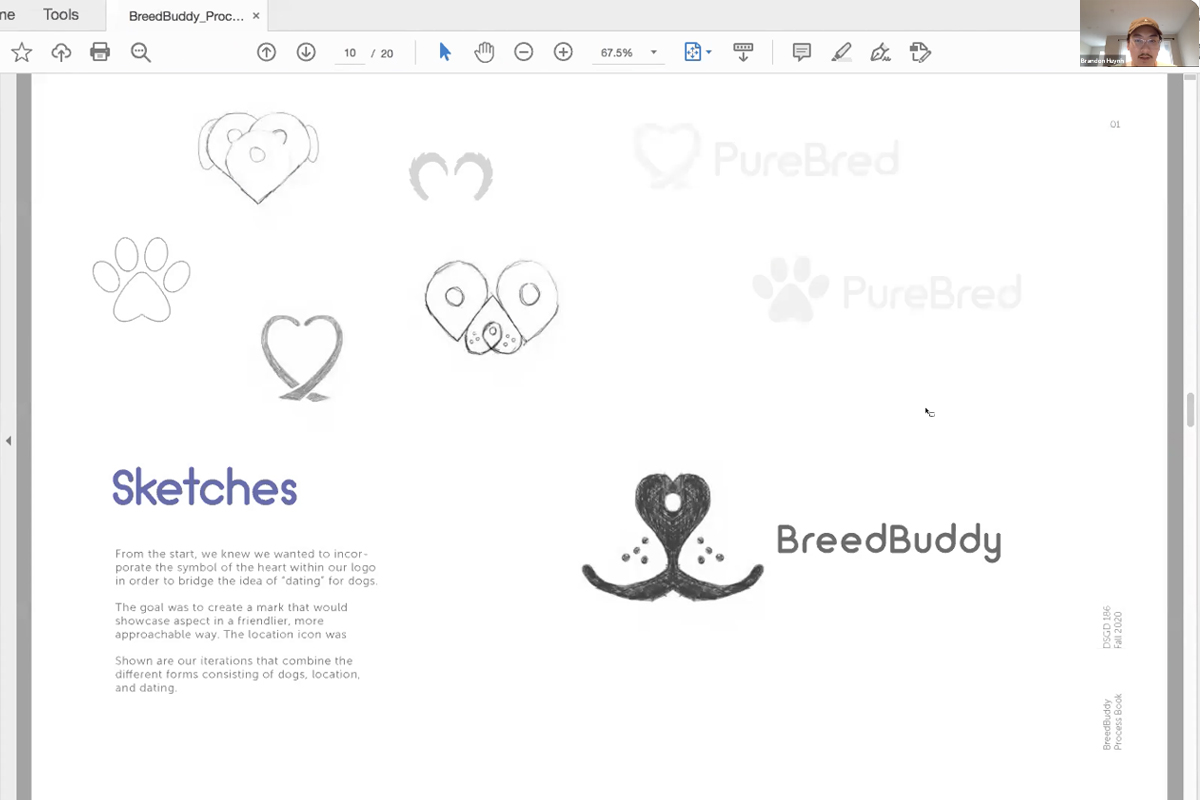Go to the previous page arrow
Screen dimensions: 1200x800
[x=266, y=53]
